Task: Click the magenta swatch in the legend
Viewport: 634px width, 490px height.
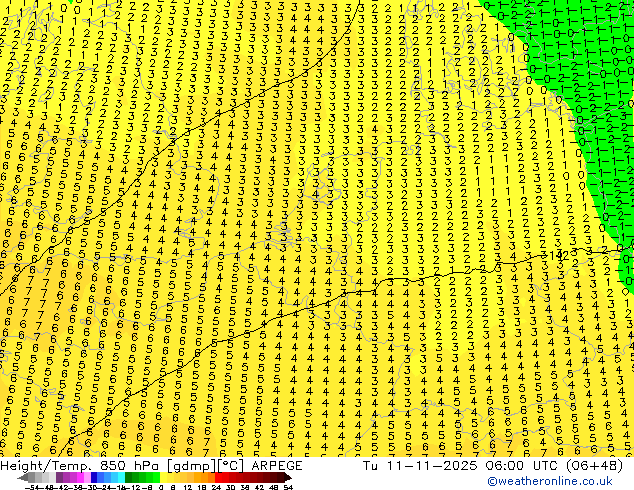Action: point(80,478)
